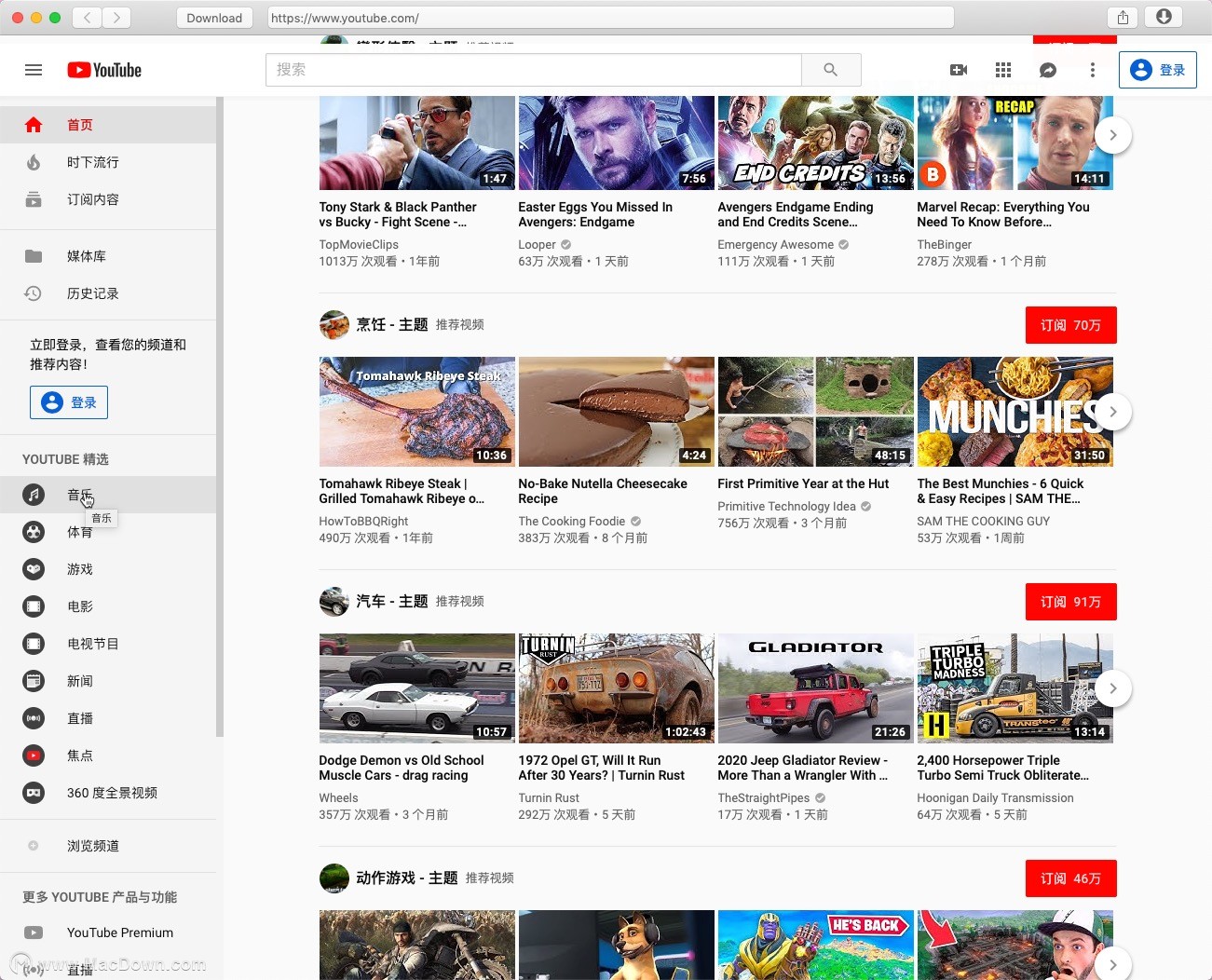Show next videos in Avengers row
1212x980 pixels.
coord(1112,135)
